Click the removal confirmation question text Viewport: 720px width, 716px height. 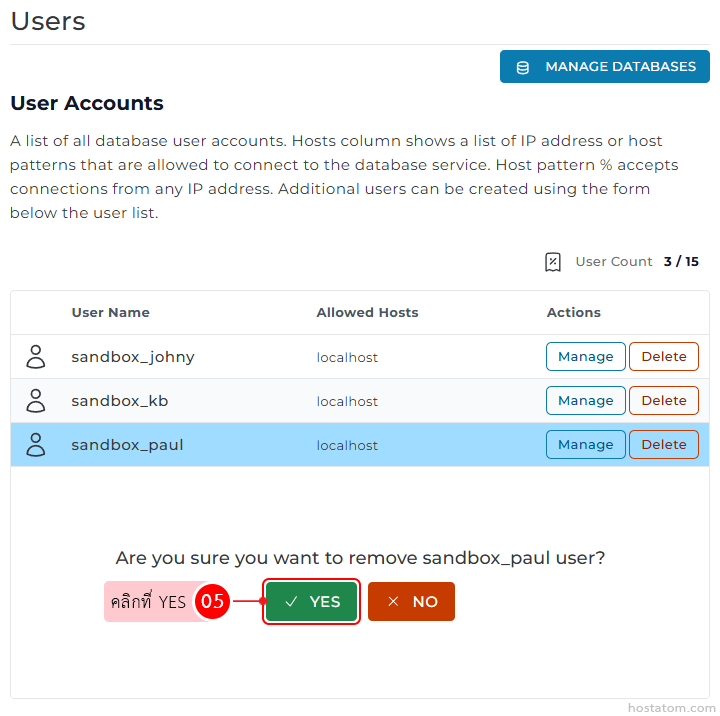360,558
